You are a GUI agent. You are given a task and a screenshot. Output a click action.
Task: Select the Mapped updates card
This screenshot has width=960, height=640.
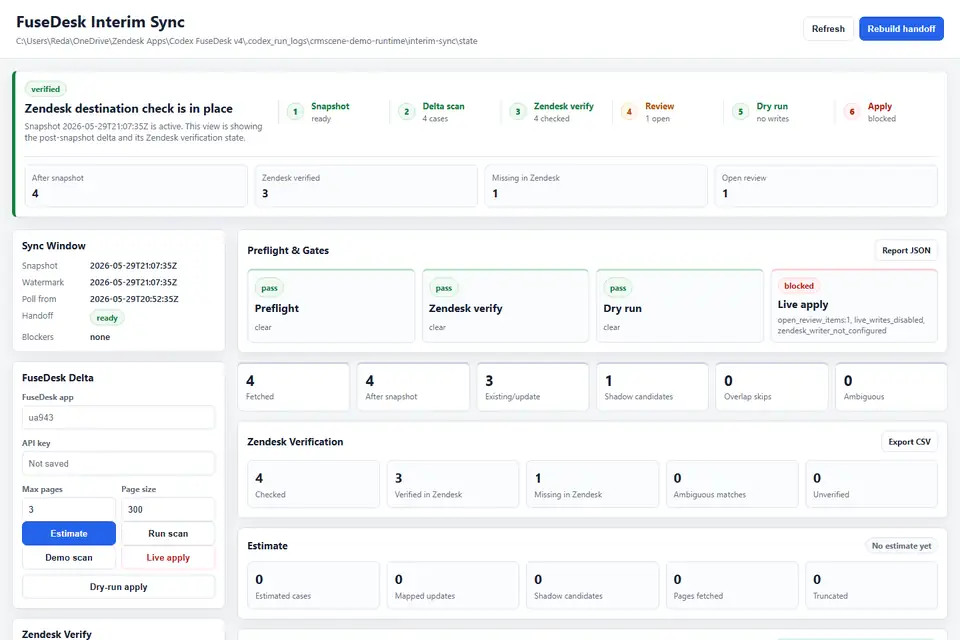[453, 585]
